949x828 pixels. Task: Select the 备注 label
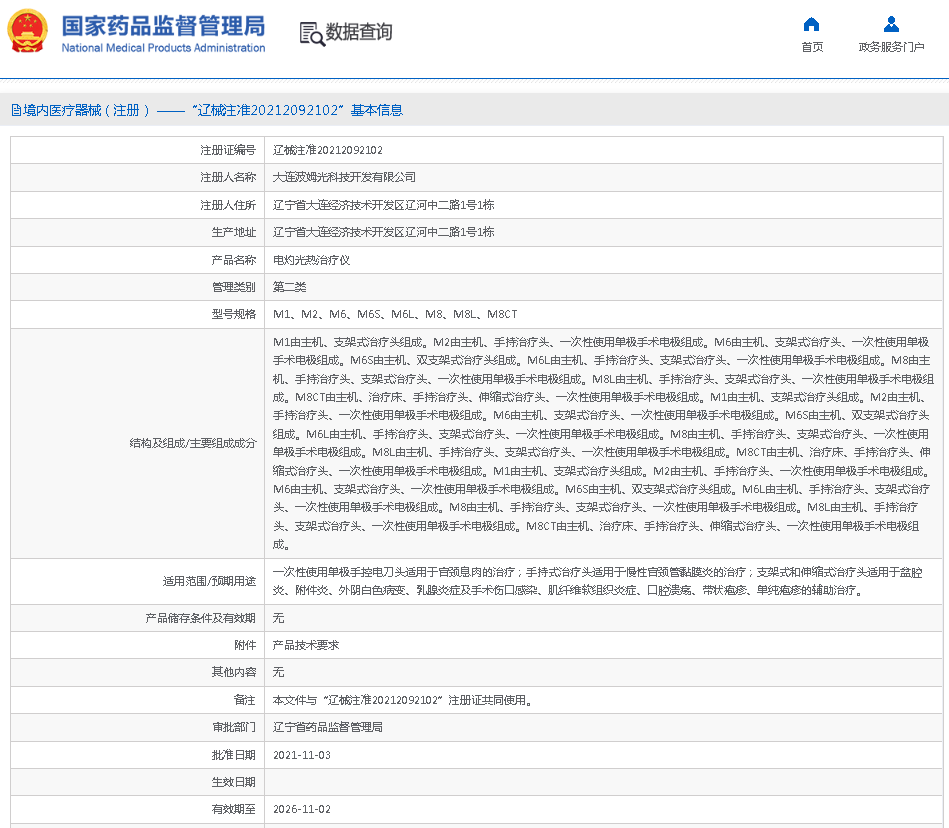coord(245,700)
